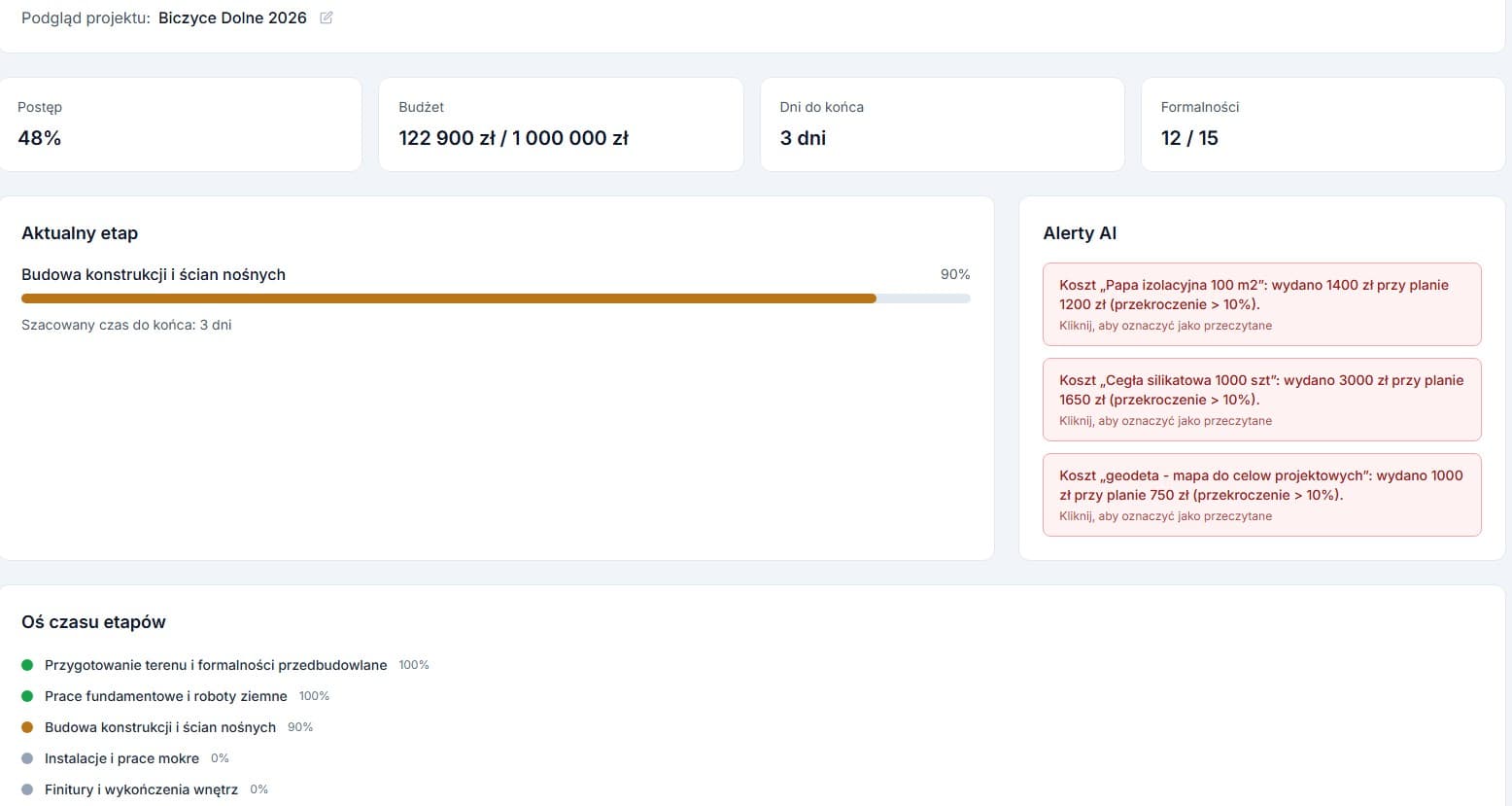
Task: Select Prace fundamentowe i roboty ziemne stage
Action: 166,696
